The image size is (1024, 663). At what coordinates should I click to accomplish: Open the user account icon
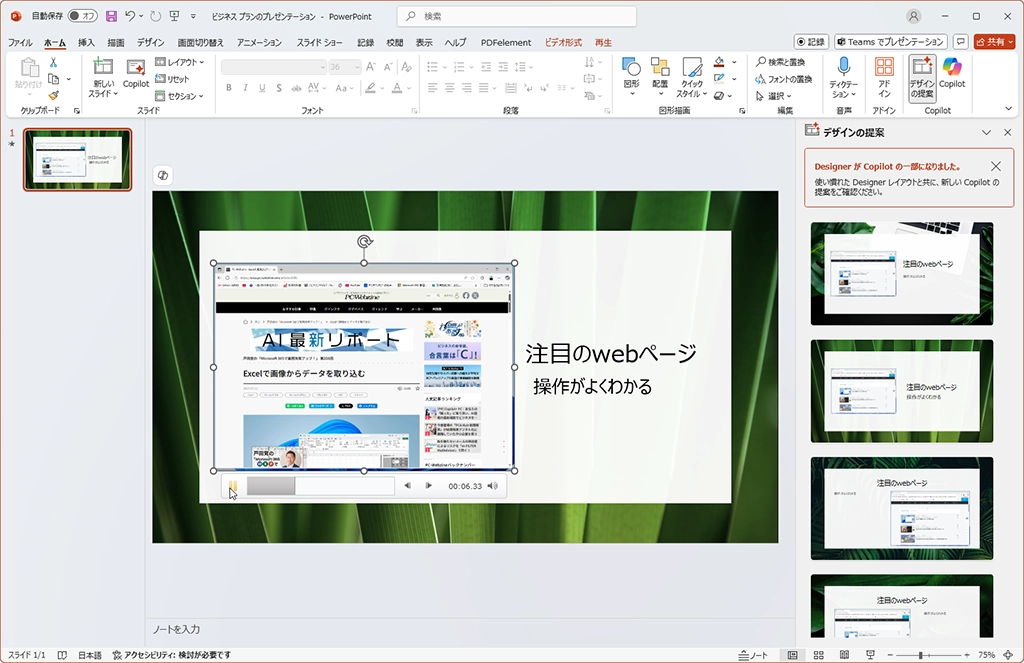coord(914,16)
